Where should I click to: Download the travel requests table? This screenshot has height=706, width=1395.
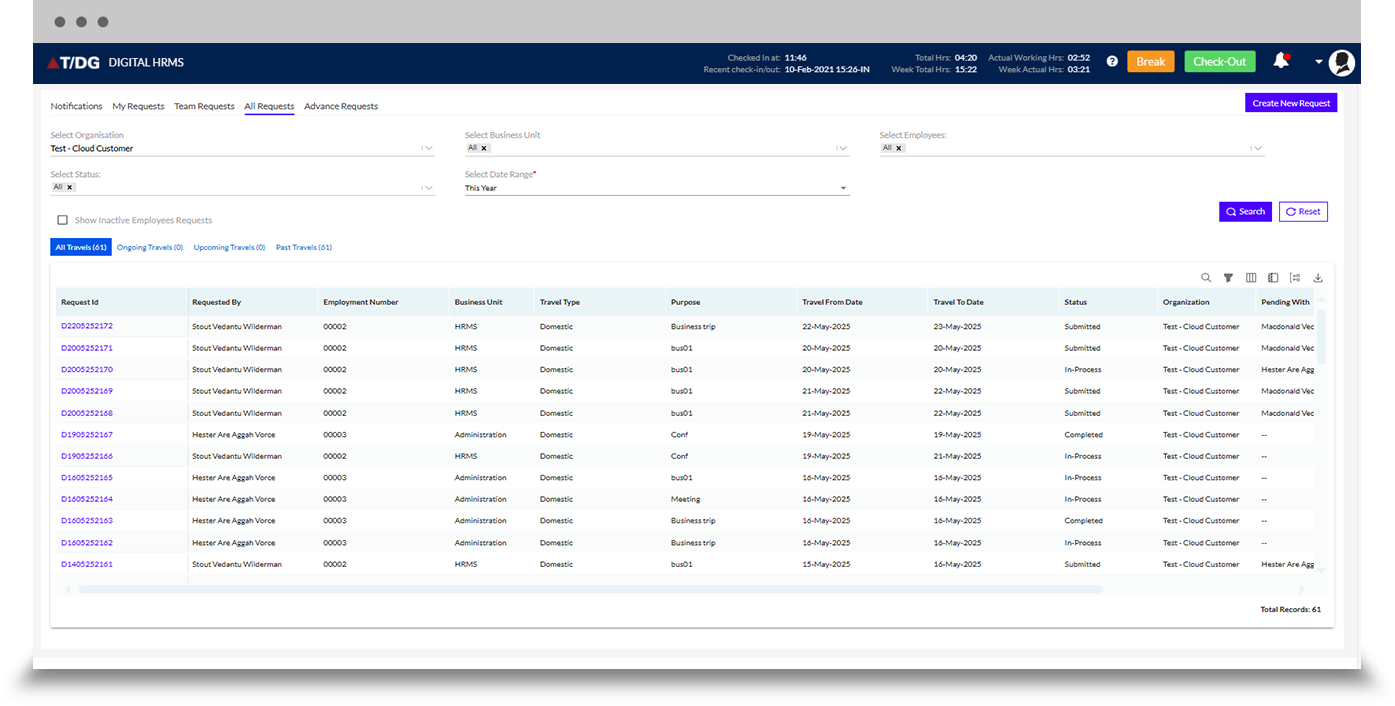coord(1318,278)
